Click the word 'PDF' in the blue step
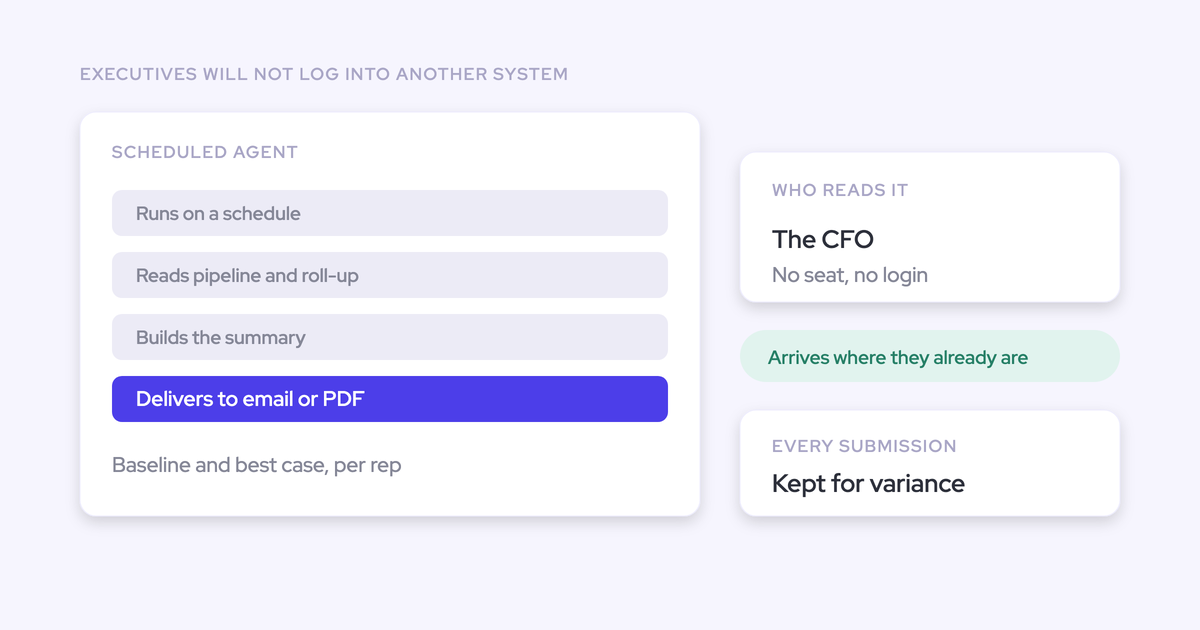1200x630 pixels. point(344,399)
